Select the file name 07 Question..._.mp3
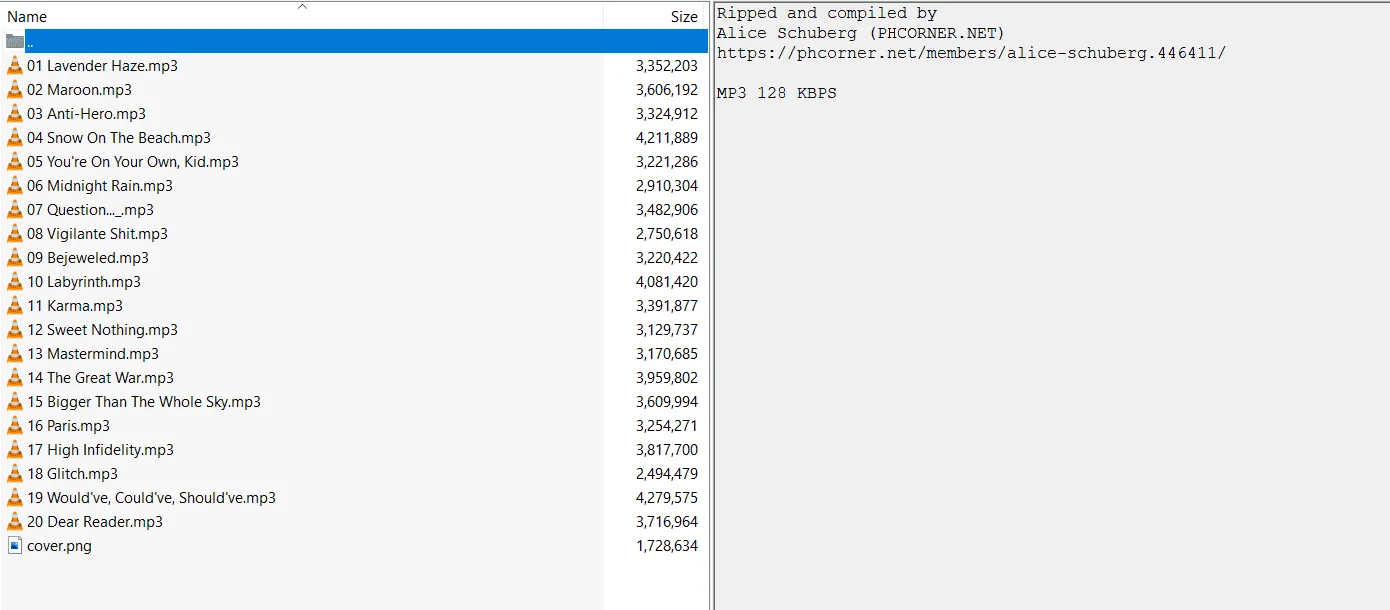Image resolution: width=1390 pixels, height=610 pixels. pyautogui.click(x=90, y=210)
